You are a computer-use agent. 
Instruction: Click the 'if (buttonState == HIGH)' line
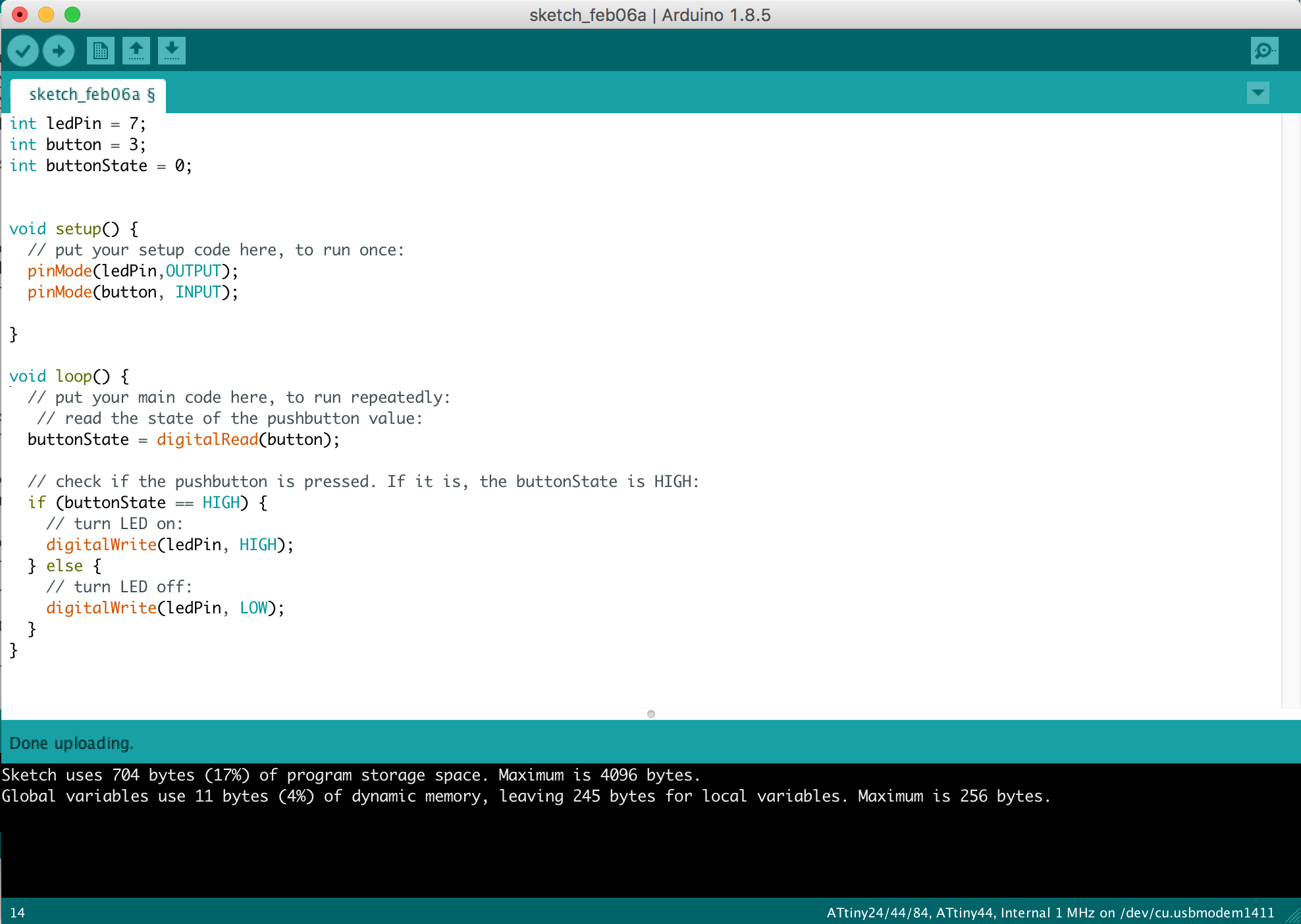[x=147, y=503]
